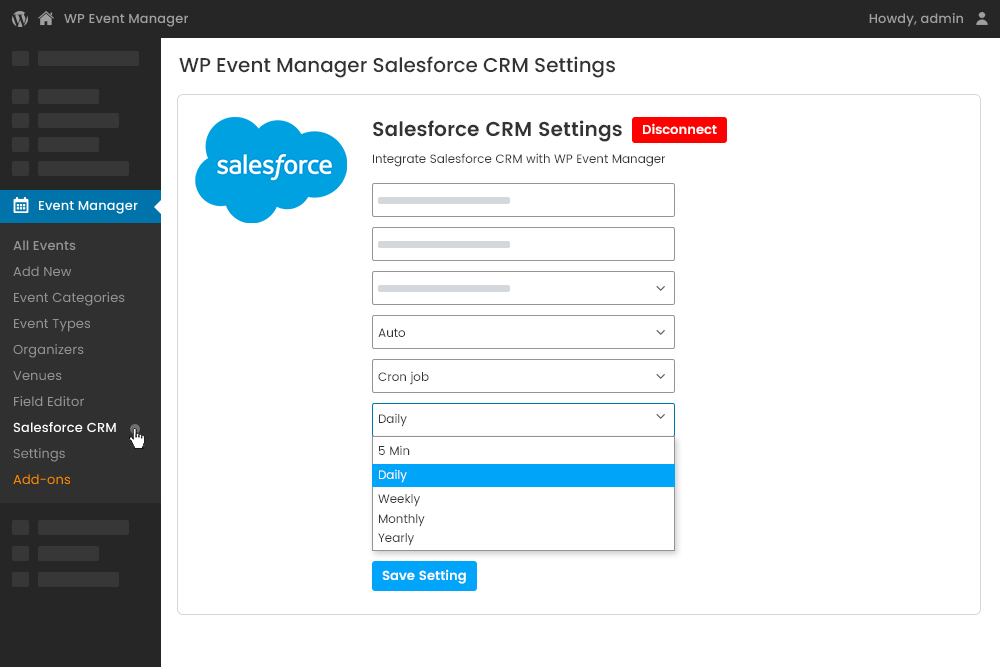Click the home icon in the top bar
The image size is (1000, 667).
tap(45, 18)
